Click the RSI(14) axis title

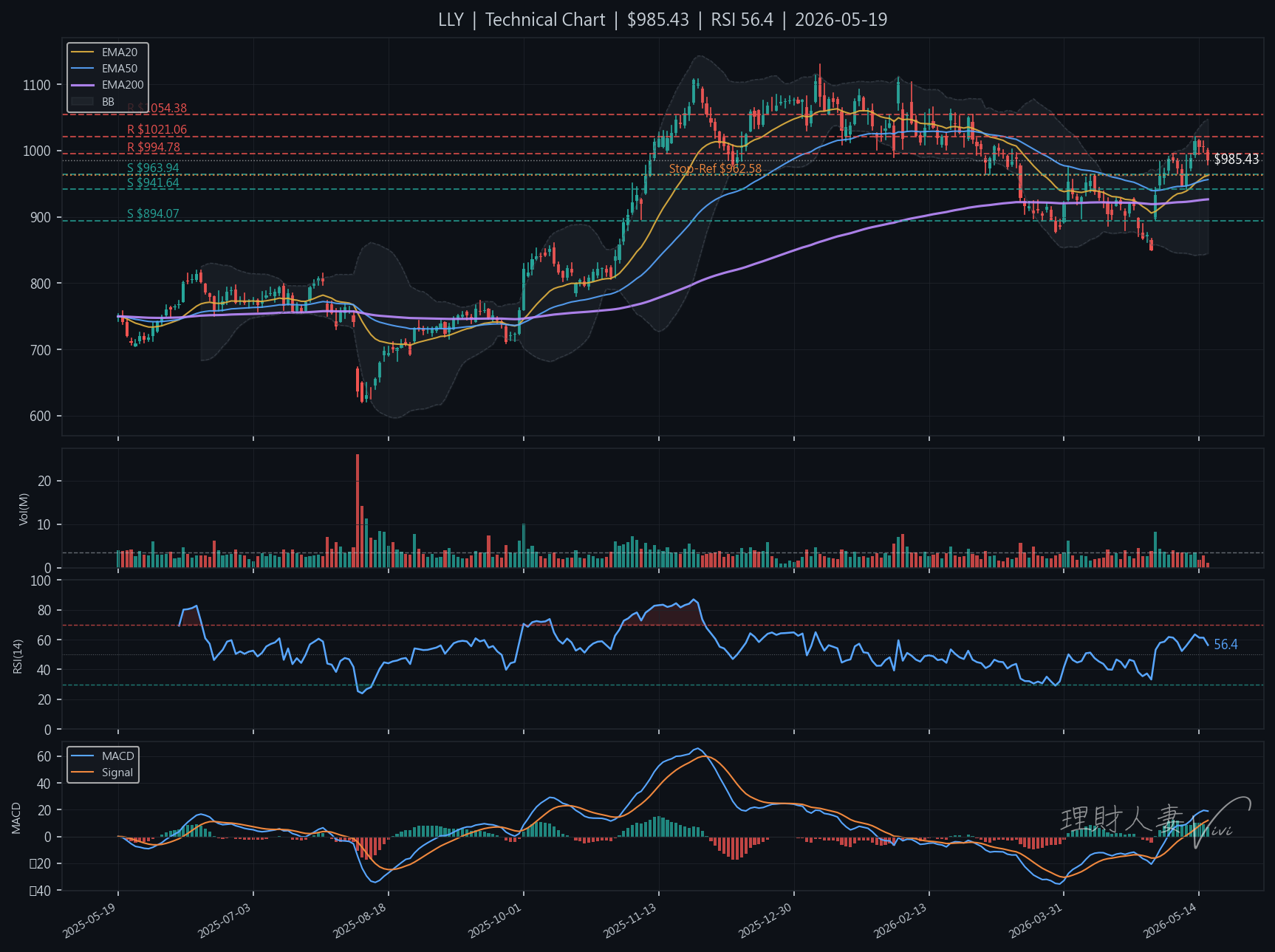pyautogui.click(x=18, y=656)
